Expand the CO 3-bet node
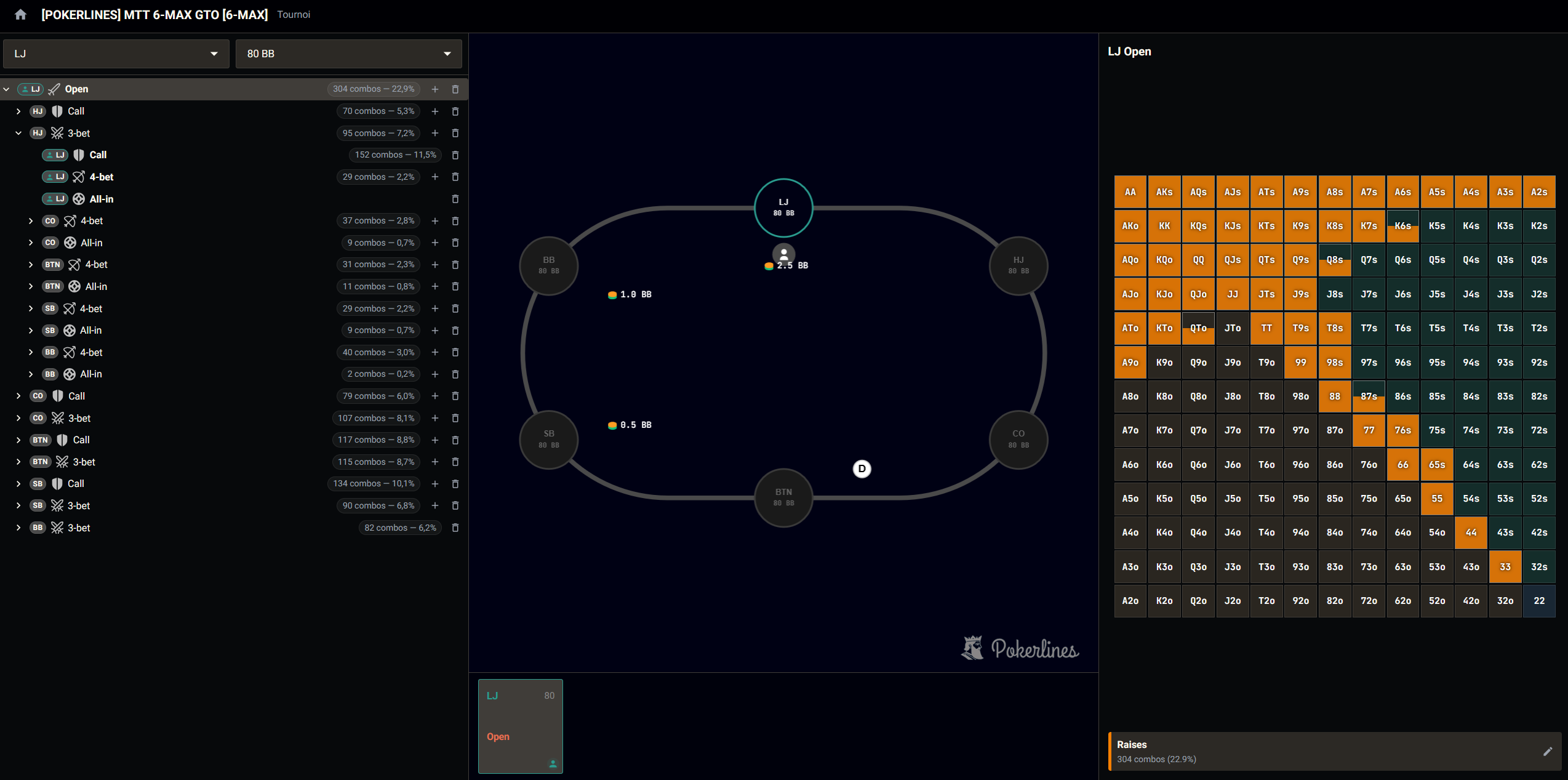Image resolution: width=1568 pixels, height=780 pixels. [x=18, y=418]
